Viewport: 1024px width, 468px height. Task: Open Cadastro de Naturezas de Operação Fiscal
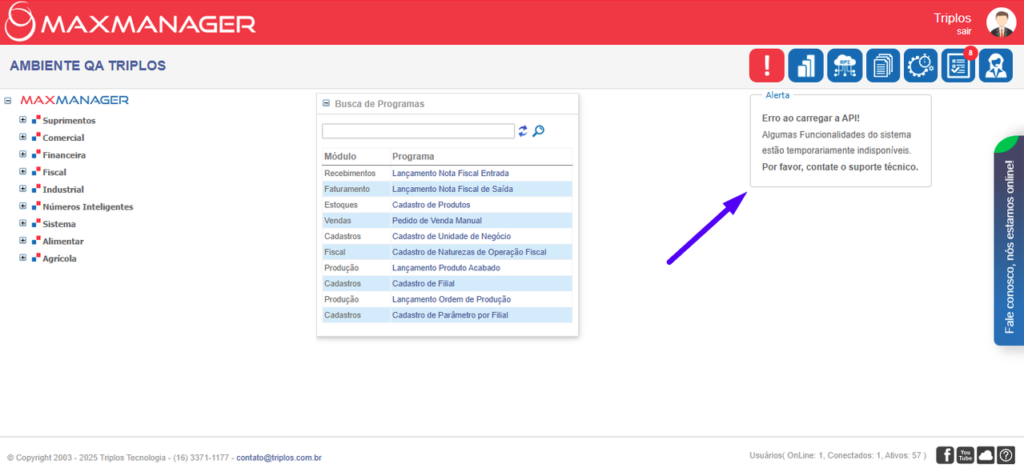(469, 251)
